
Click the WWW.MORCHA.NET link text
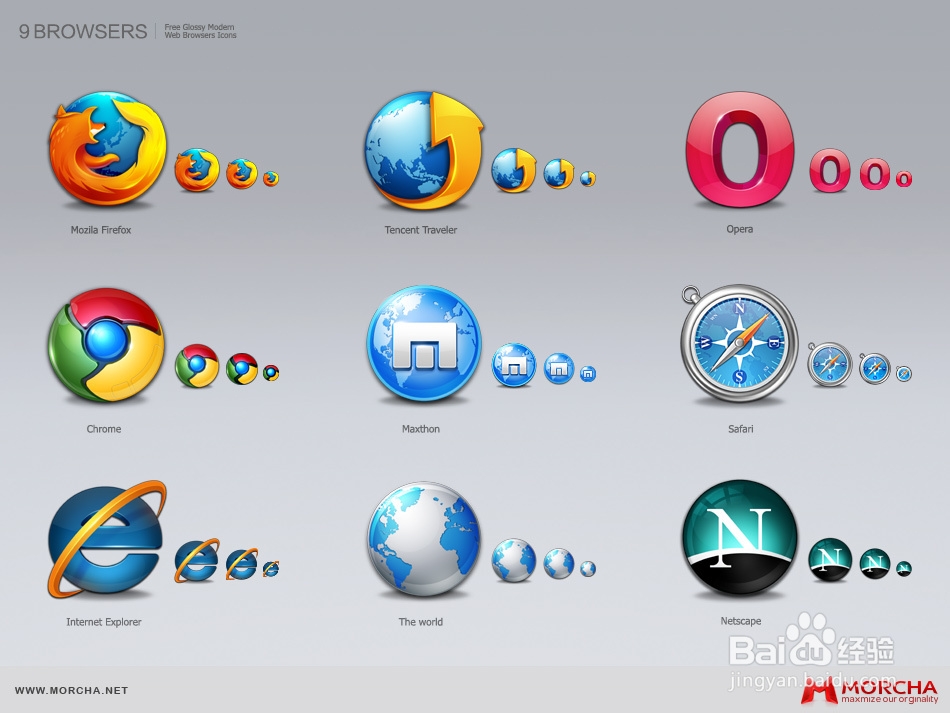[x=71, y=691]
